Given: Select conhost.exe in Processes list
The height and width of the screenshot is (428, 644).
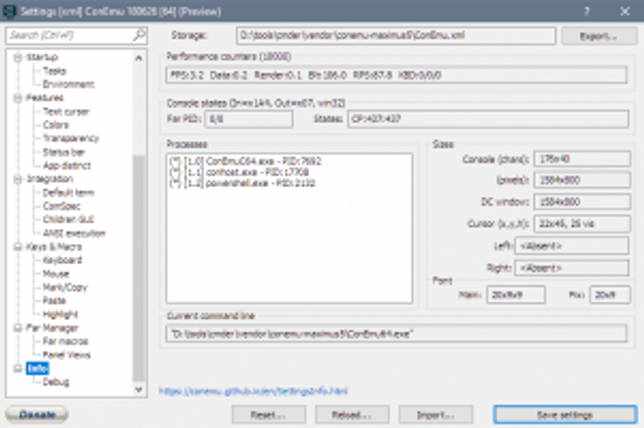Looking at the screenshot, I should pyautogui.click(x=239, y=172).
